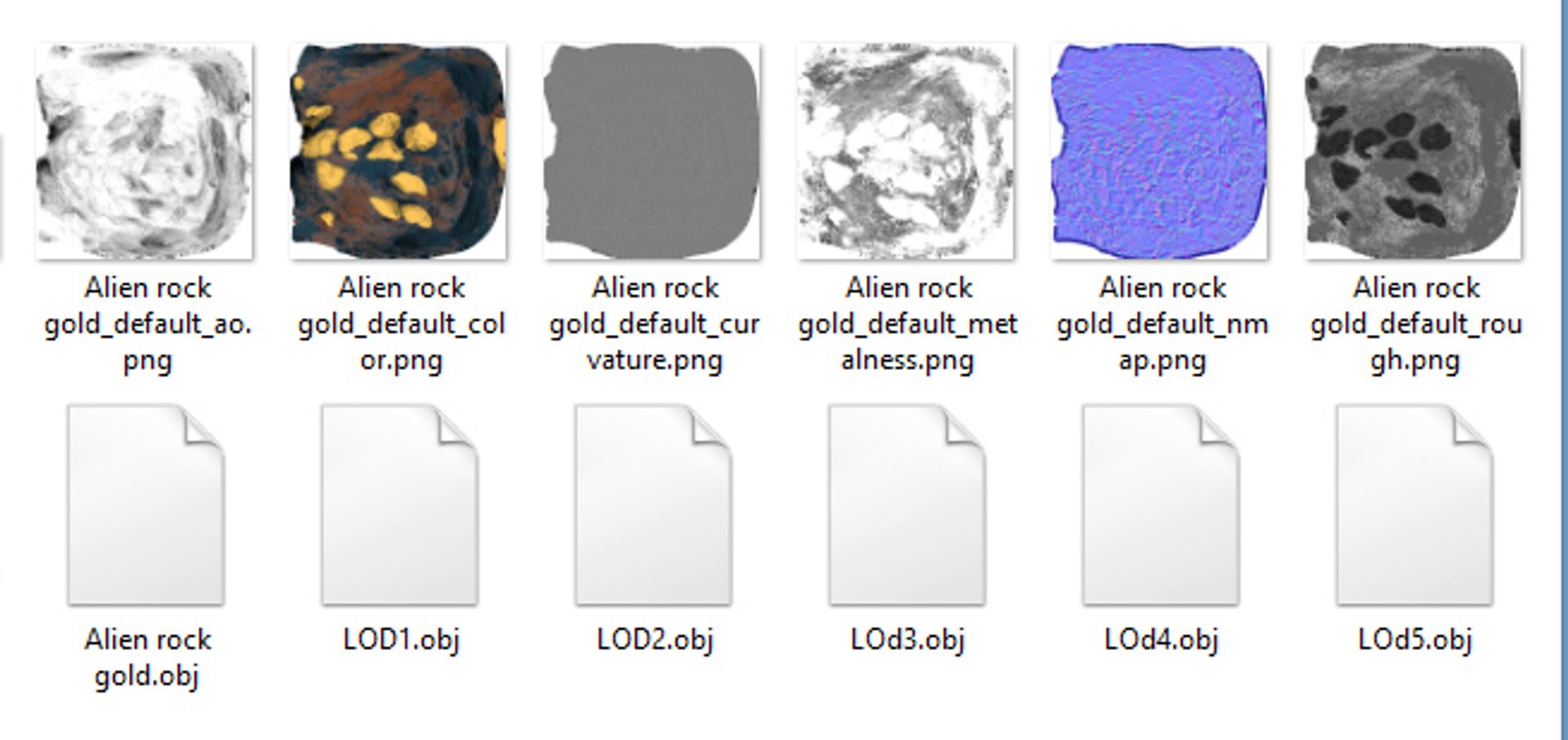
Task: Click the gold_default_nmap.png filename label
Action: 1162,324
